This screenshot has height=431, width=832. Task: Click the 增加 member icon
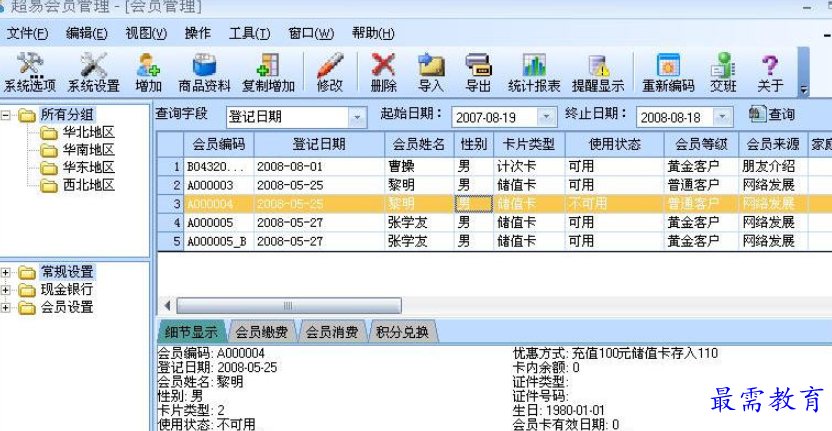click(x=149, y=73)
